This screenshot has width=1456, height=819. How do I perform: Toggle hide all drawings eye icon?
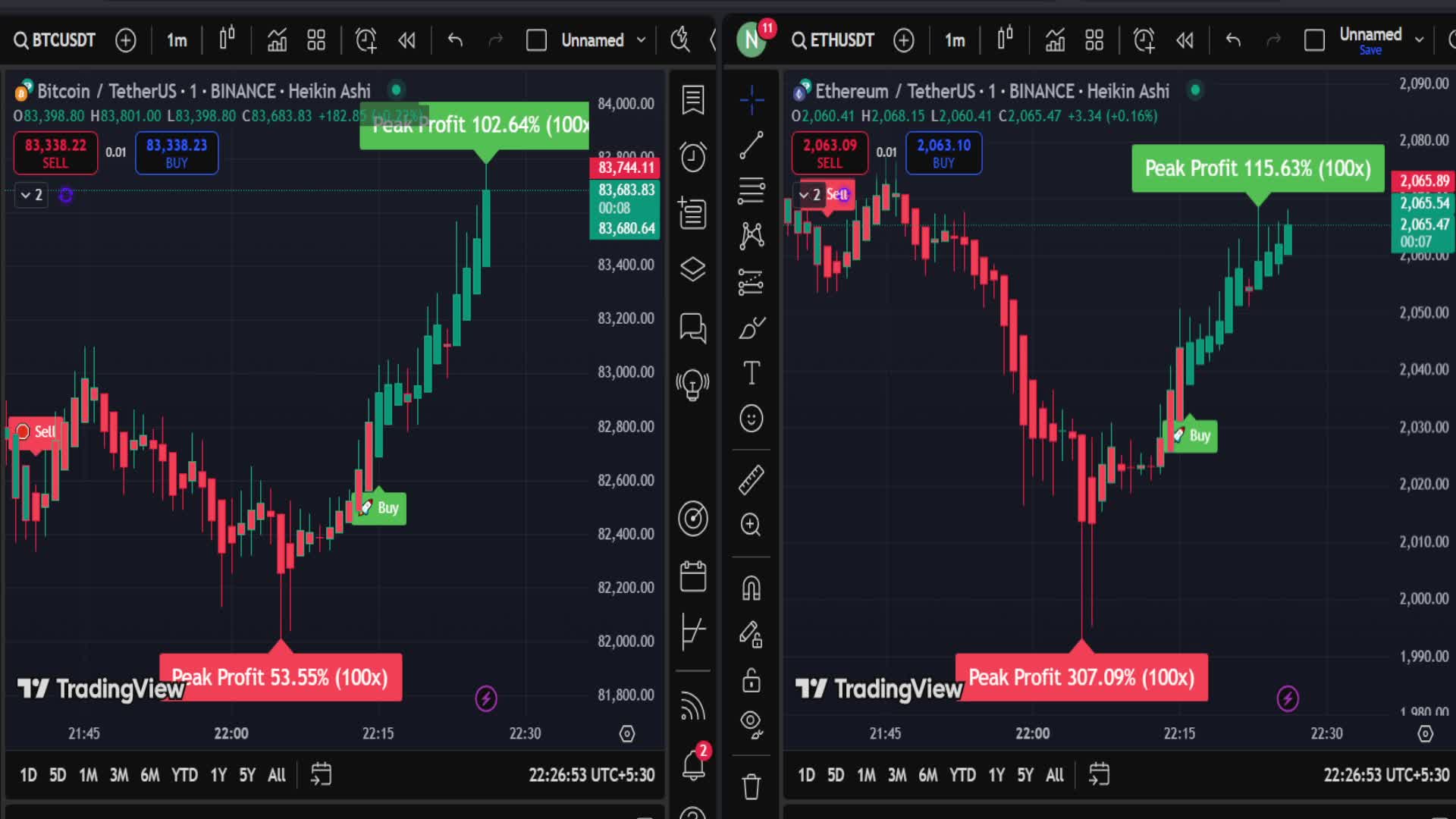[752, 725]
